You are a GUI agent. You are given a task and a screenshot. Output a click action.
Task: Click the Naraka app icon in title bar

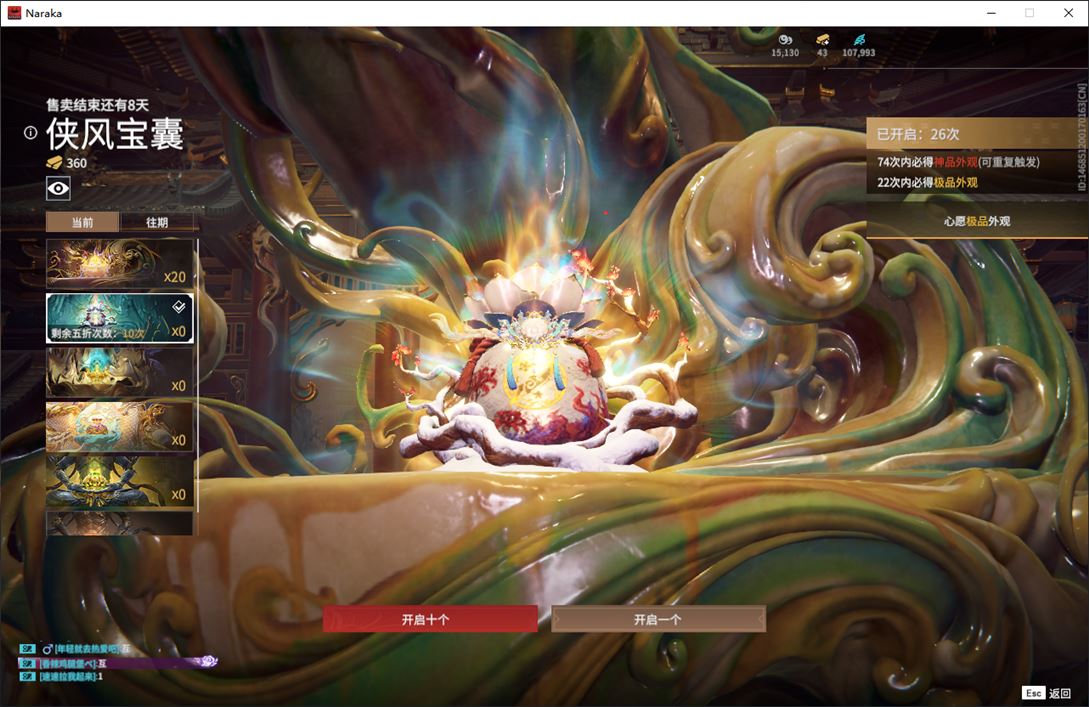pos(14,13)
